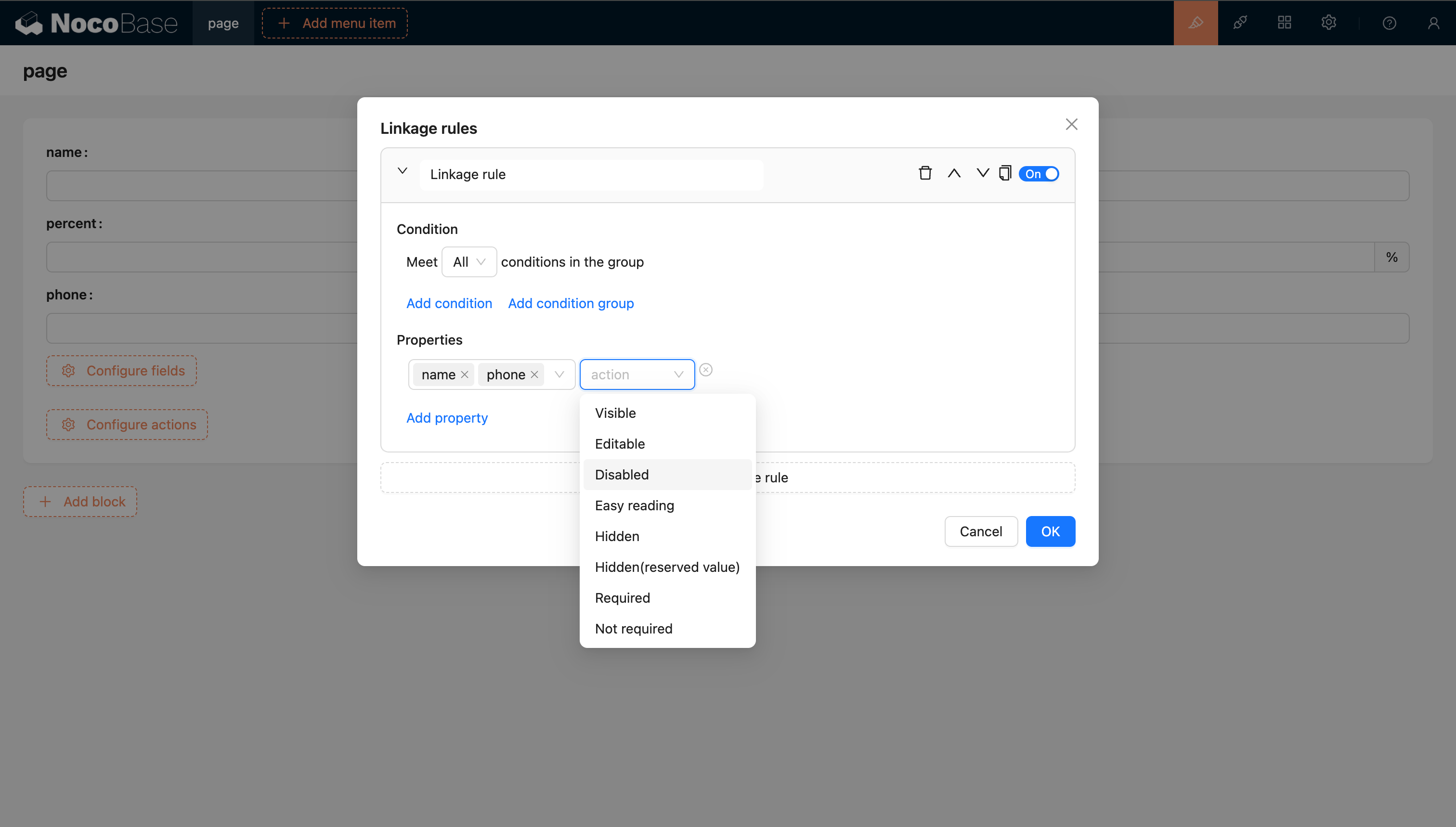Collapse the Linkage rule panel
The width and height of the screenshot is (1456, 827).
click(x=402, y=171)
